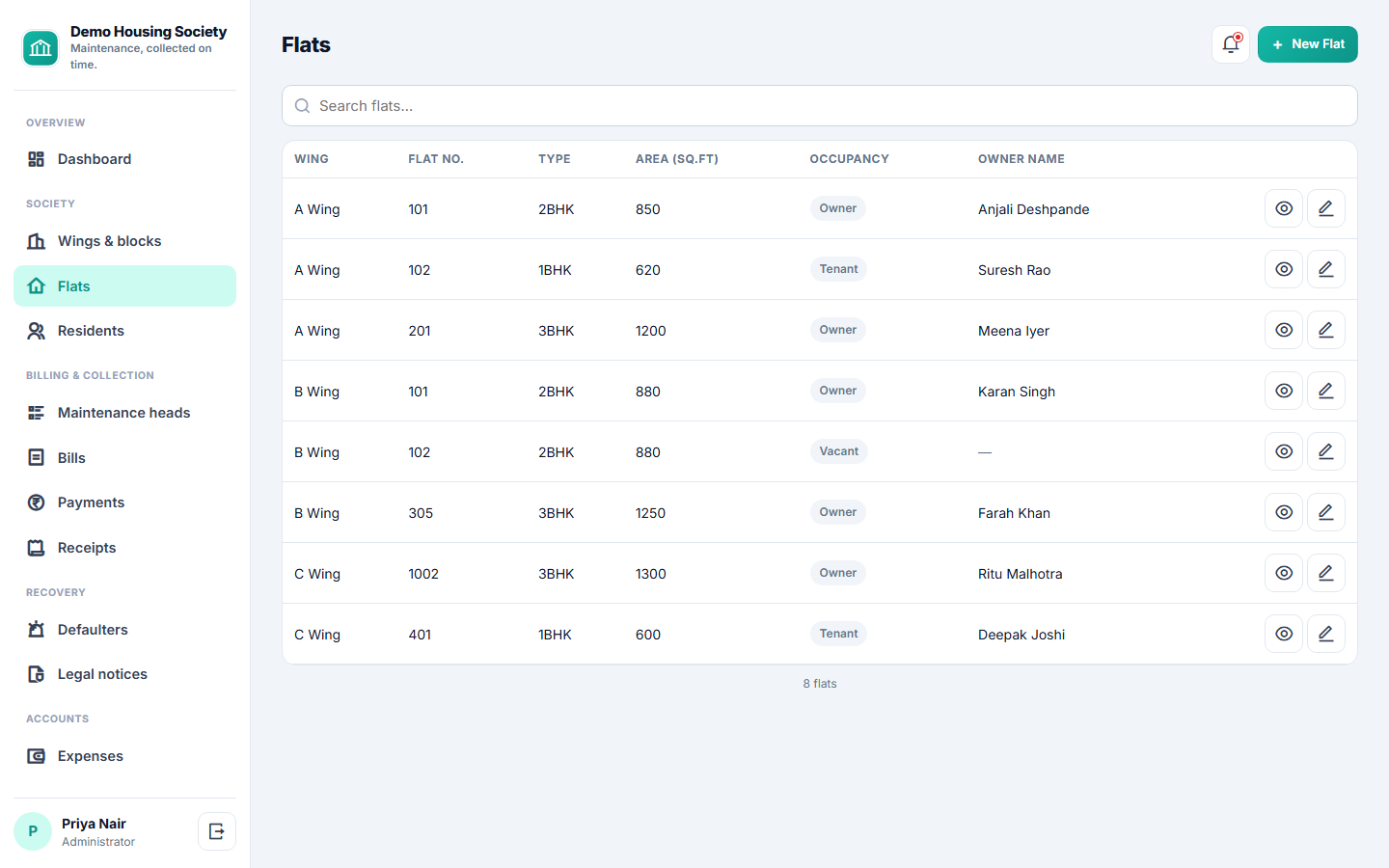Open Receipts in the sidebar
The width and height of the screenshot is (1389, 868).
pos(124,548)
